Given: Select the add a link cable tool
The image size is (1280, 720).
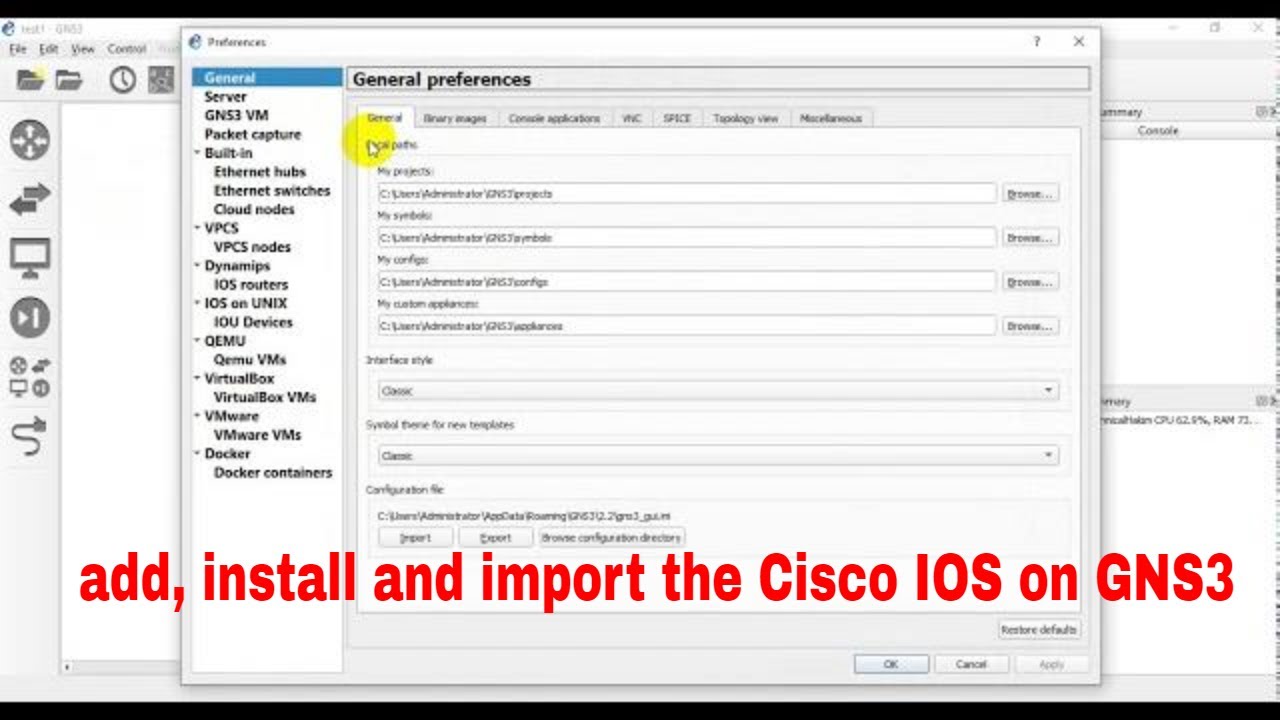Looking at the screenshot, I should (x=30, y=437).
